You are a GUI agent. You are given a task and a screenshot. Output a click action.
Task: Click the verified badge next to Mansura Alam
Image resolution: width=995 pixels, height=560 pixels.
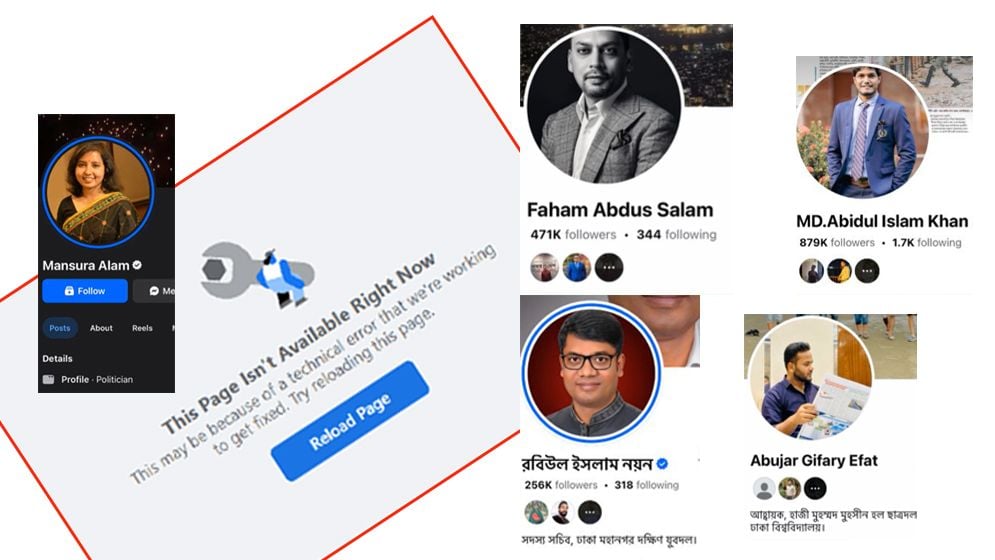coord(137,265)
